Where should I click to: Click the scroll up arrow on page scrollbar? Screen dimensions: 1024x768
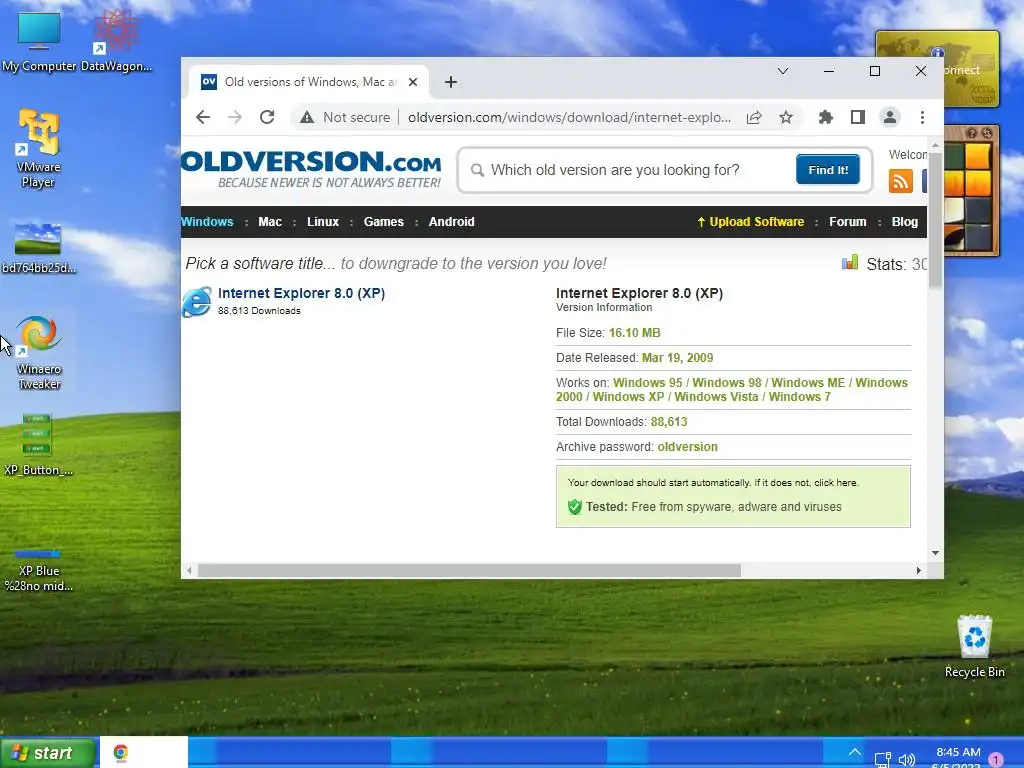pos(935,145)
